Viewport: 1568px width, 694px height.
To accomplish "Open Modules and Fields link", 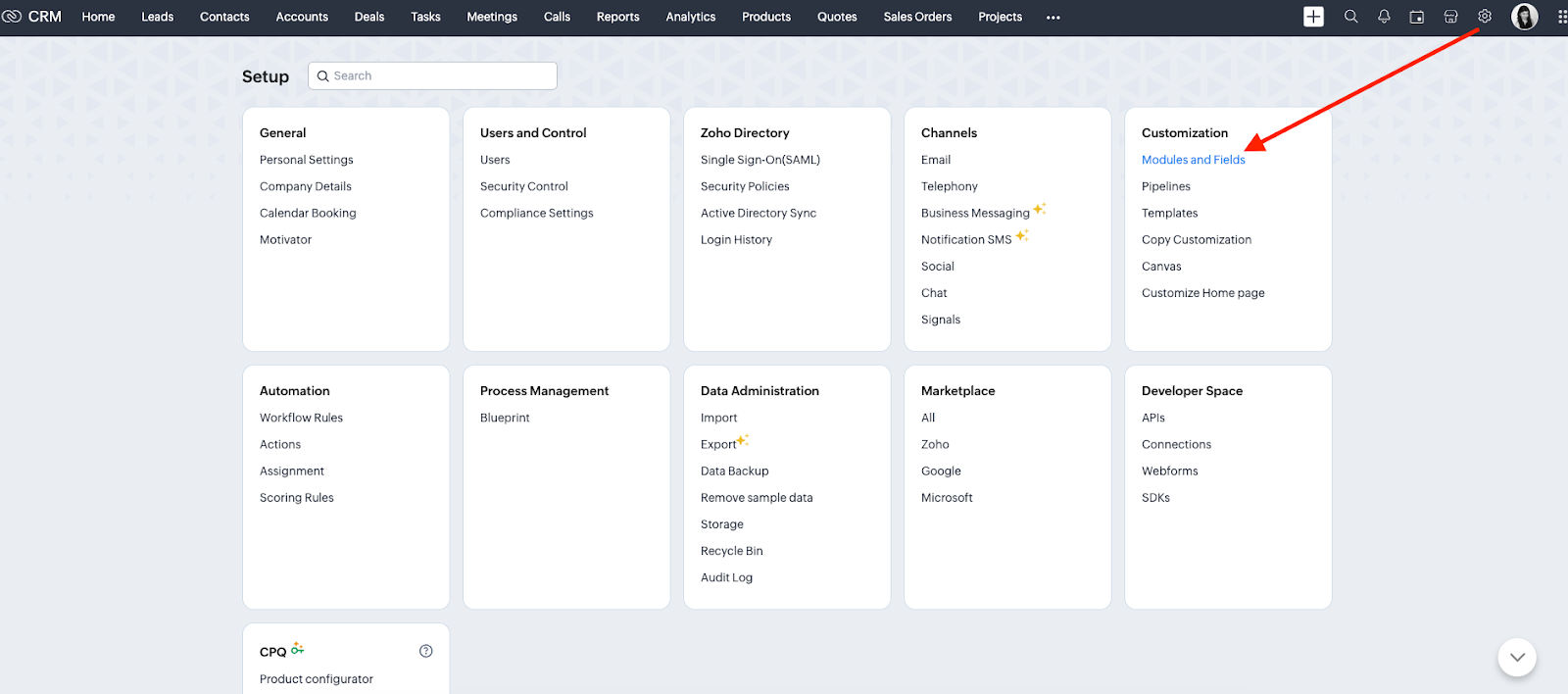I will tap(1194, 160).
